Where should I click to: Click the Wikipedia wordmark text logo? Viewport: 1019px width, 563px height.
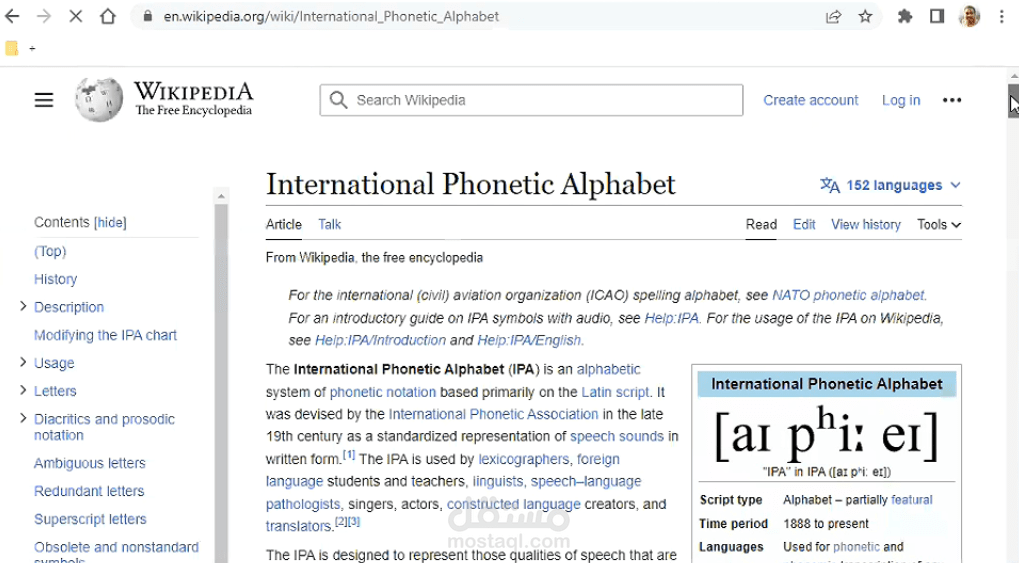click(x=194, y=99)
